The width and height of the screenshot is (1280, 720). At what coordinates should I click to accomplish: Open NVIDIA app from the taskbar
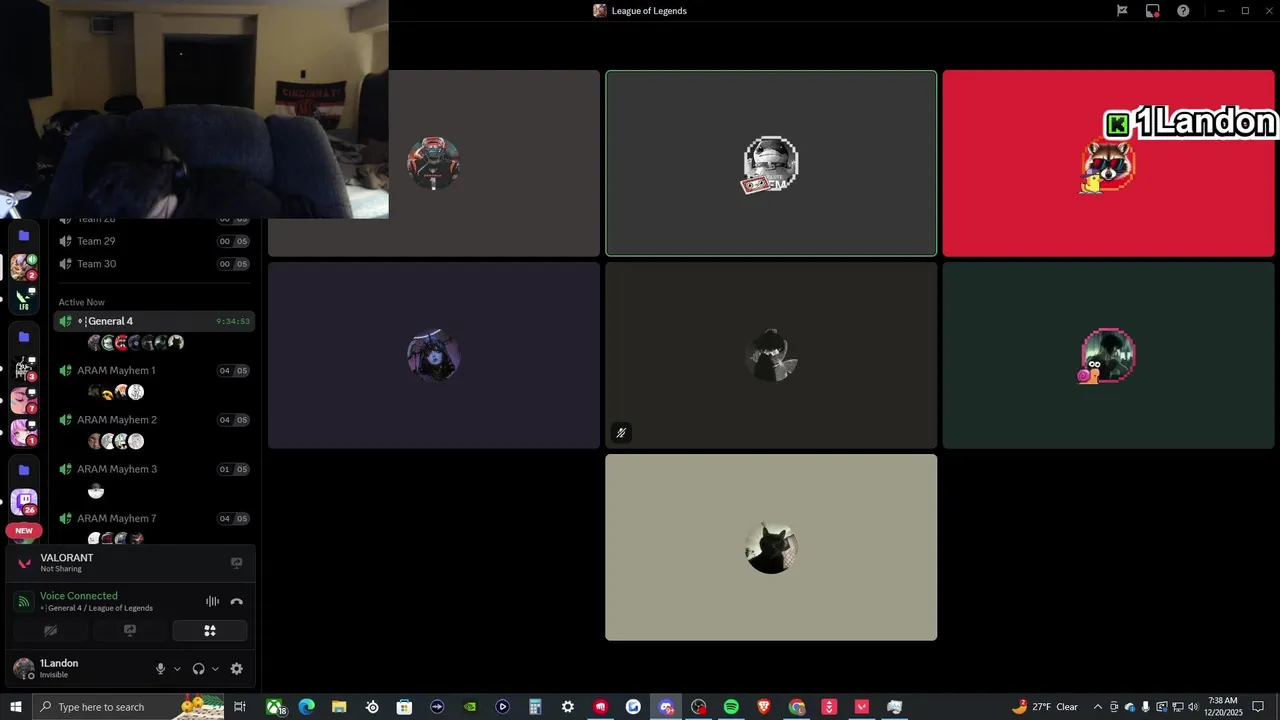[x=470, y=707]
